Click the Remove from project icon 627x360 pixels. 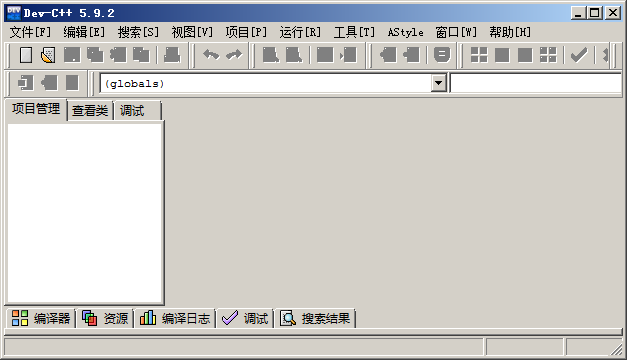(x=411, y=55)
